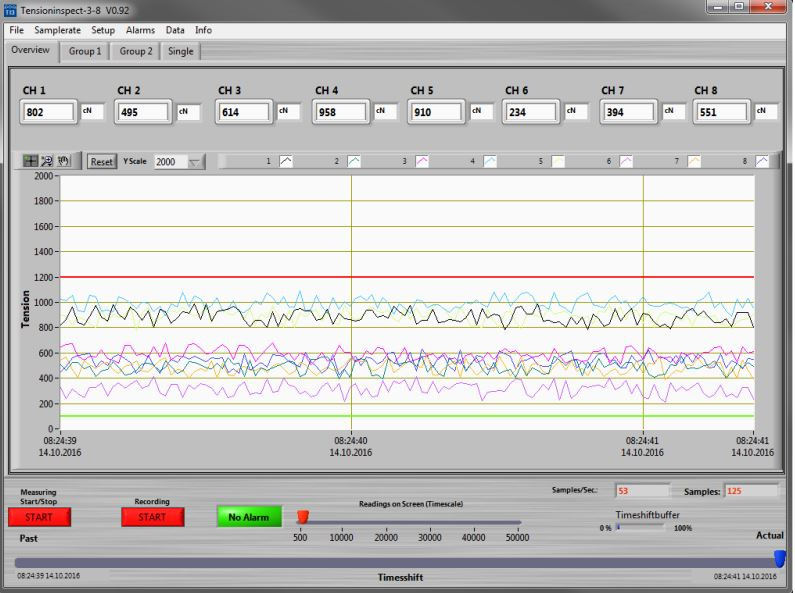
Task: Click channel 3 plot legend icon
Action: point(422,161)
